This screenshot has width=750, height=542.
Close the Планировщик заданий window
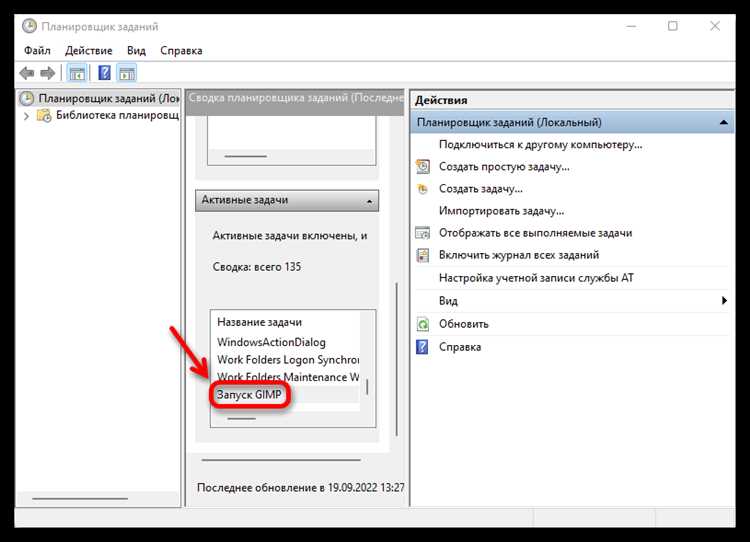pyautogui.click(x=715, y=26)
